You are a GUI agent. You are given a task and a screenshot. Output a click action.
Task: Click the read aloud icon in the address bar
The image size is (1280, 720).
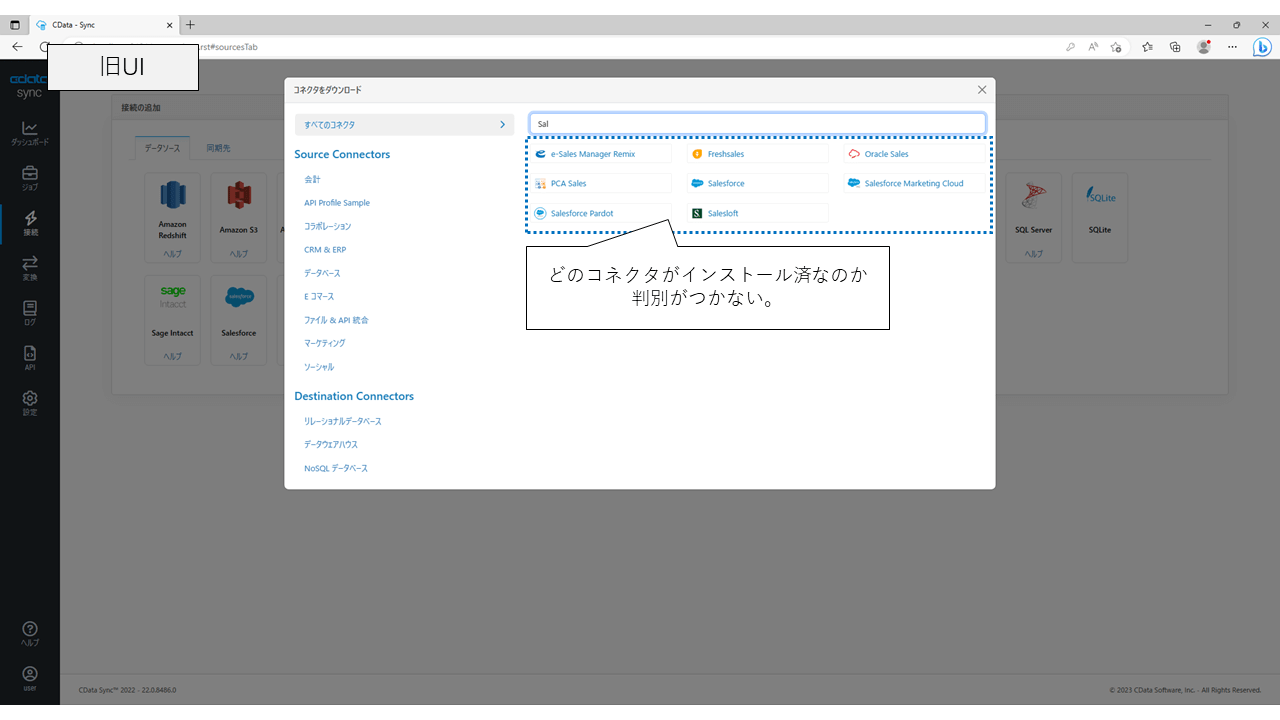coord(1093,47)
